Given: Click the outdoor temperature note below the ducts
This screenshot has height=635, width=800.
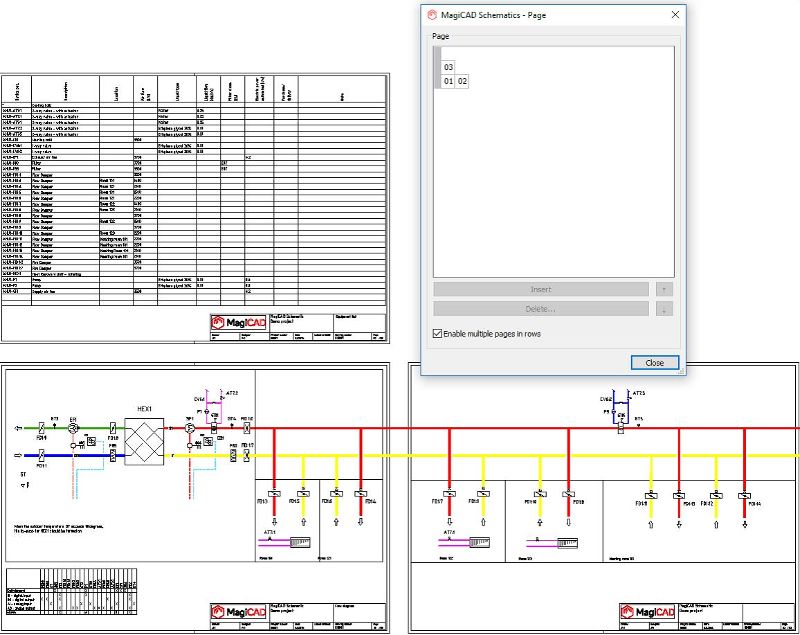Looking at the screenshot, I should pyautogui.click(x=58, y=528).
